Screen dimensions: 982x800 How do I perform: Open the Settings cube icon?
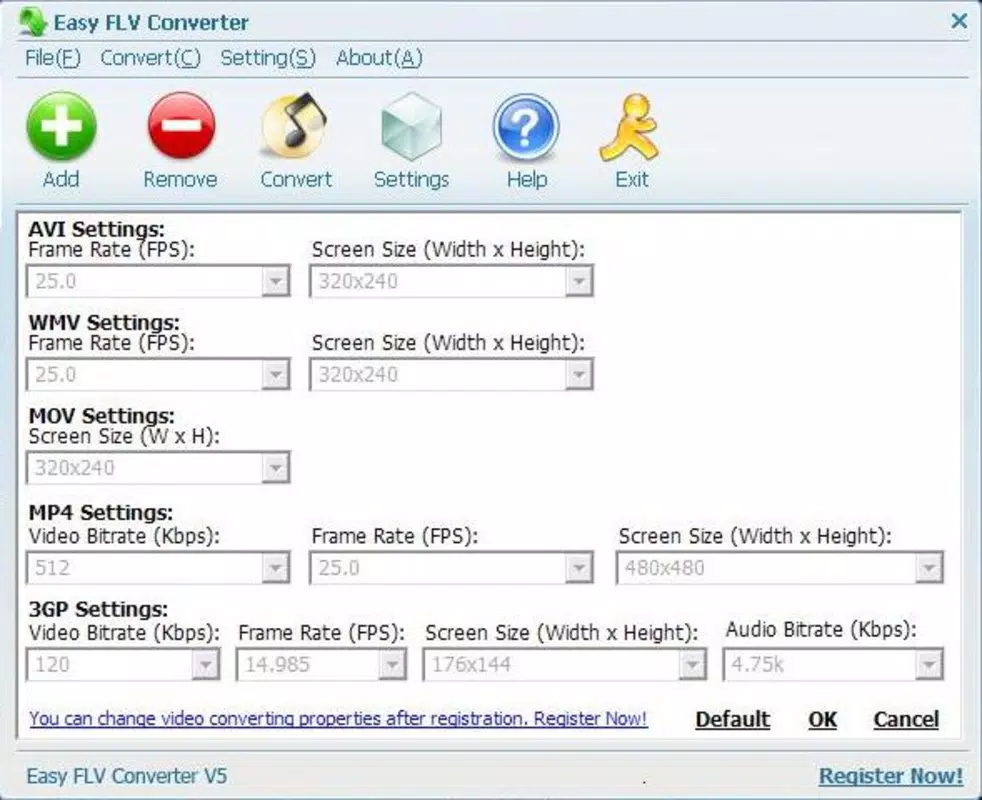(411, 126)
